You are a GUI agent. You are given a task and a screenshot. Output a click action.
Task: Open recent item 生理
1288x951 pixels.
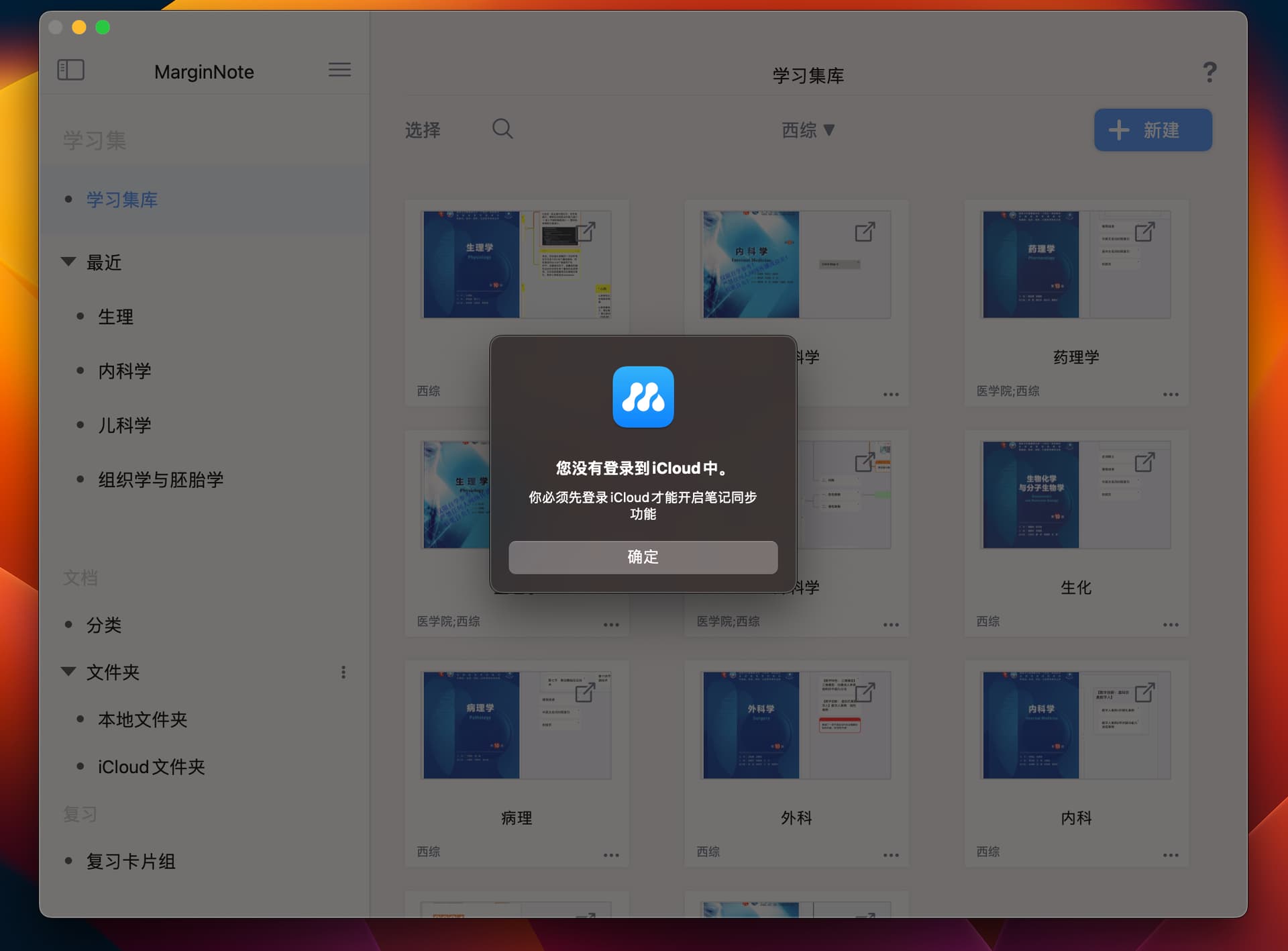pos(115,317)
